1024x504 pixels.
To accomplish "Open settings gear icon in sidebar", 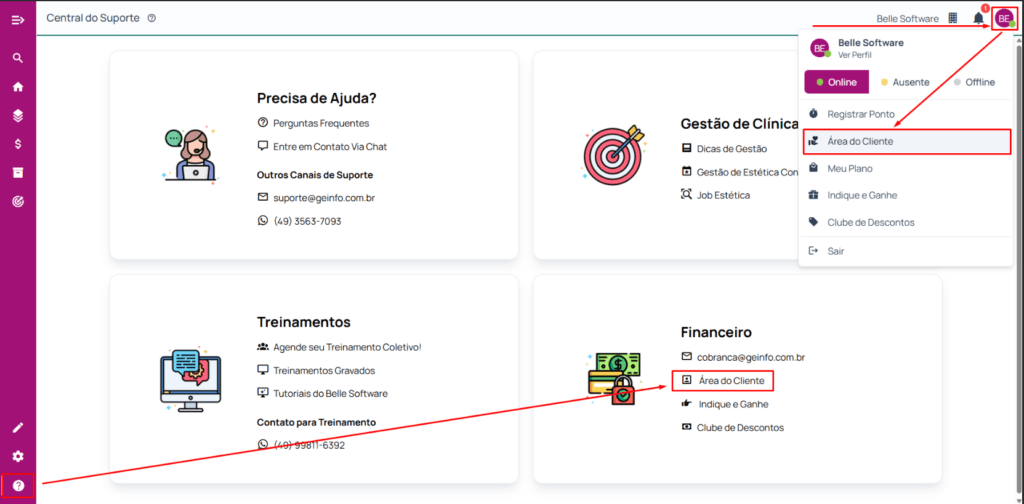I will pos(18,457).
